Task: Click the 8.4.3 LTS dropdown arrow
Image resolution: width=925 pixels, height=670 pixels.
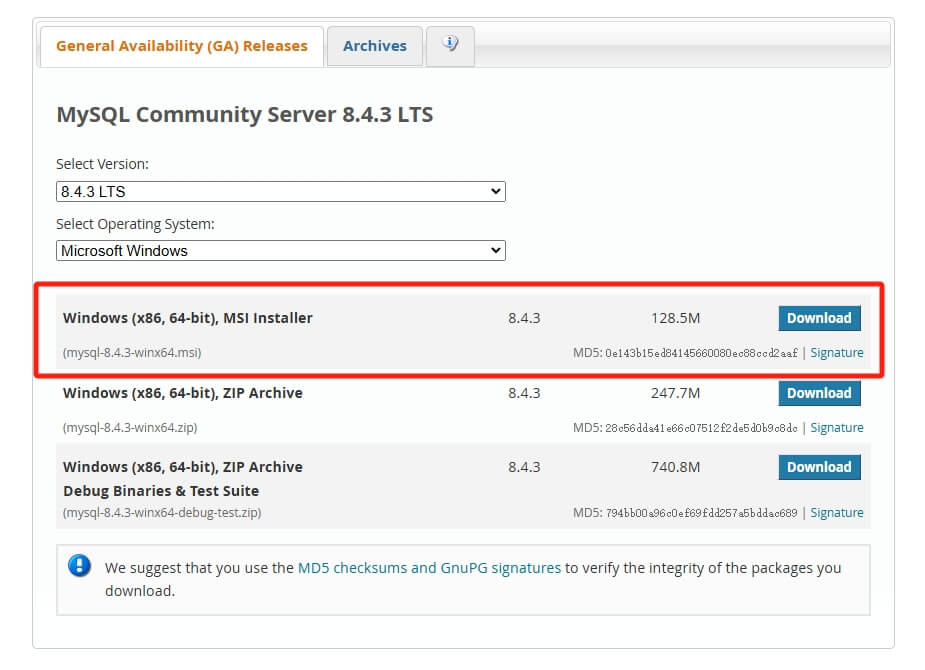Action: 496,192
